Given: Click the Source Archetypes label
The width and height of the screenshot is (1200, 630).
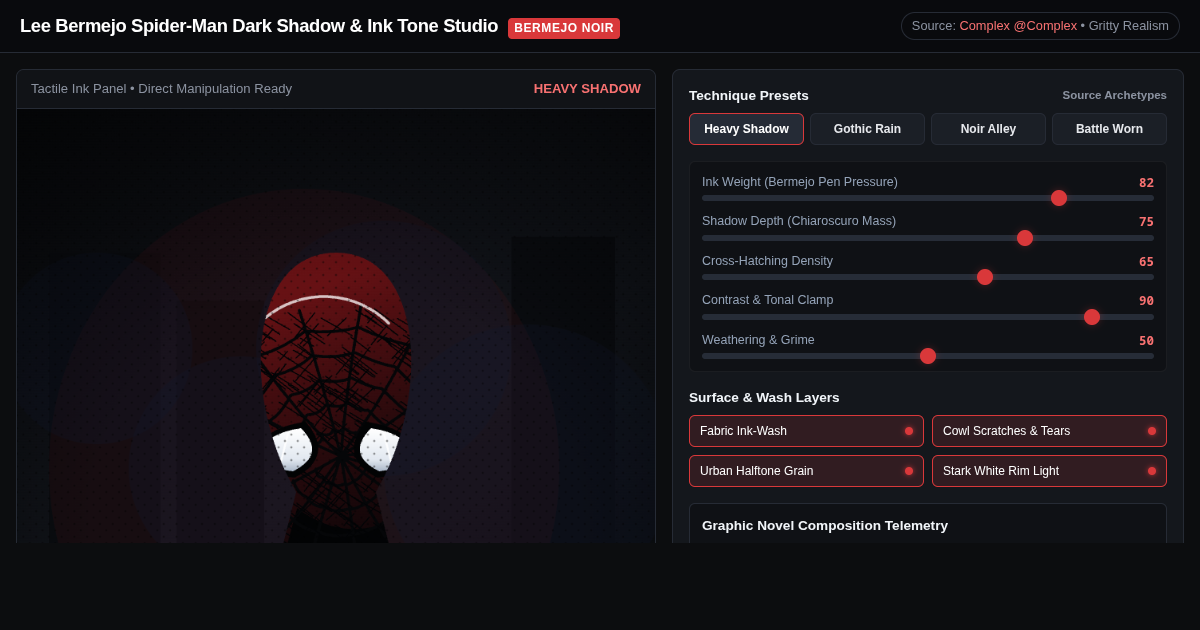Looking at the screenshot, I should pyautogui.click(x=1114, y=95).
